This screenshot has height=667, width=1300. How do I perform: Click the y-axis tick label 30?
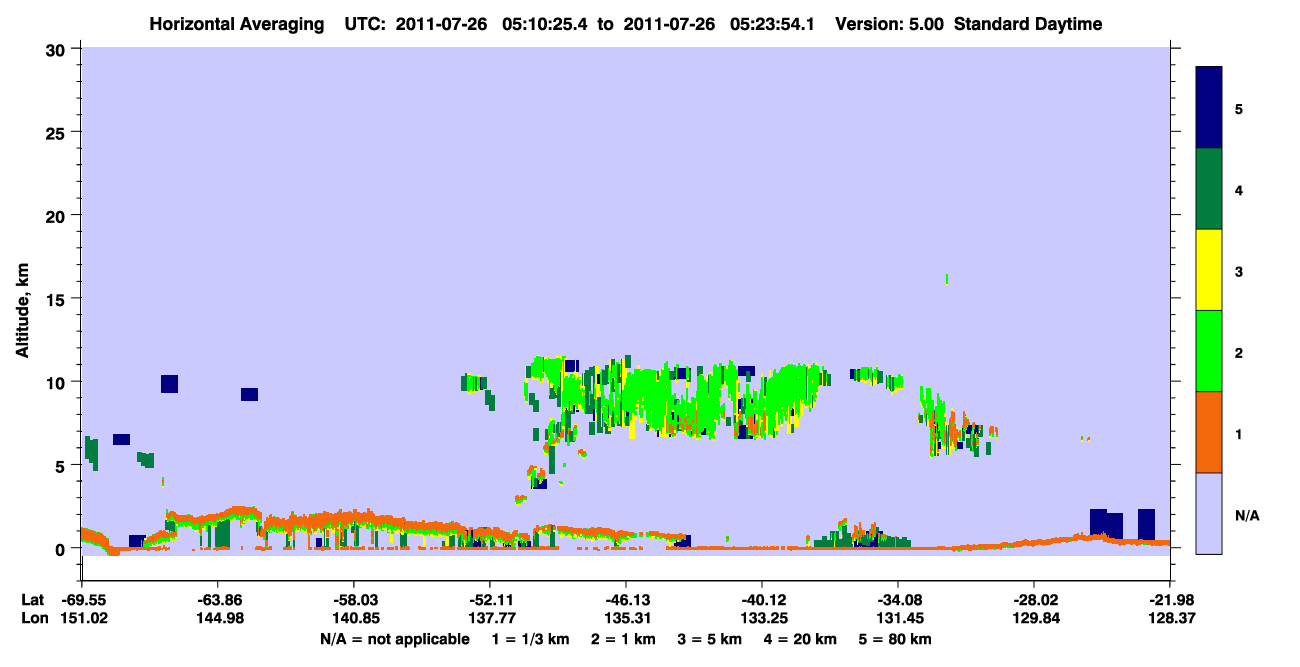(58, 48)
